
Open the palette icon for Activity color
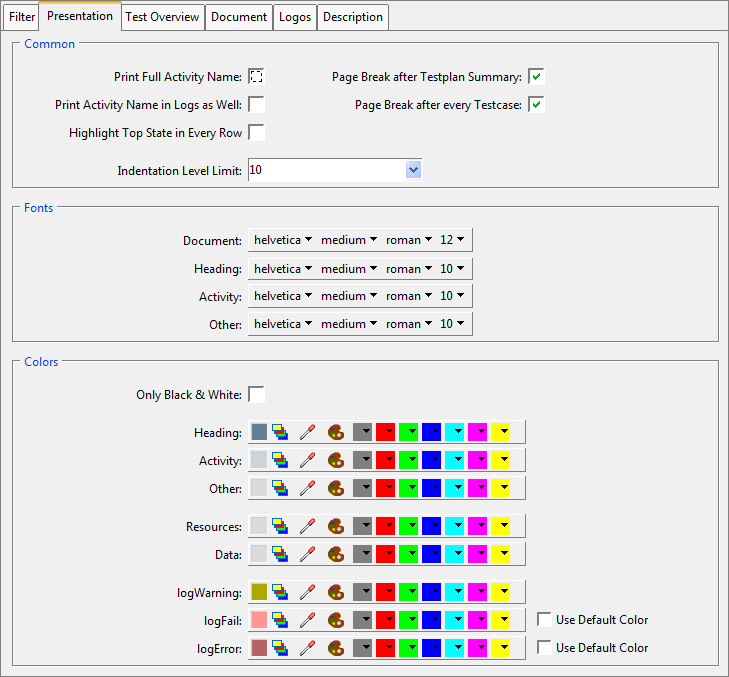pos(336,460)
